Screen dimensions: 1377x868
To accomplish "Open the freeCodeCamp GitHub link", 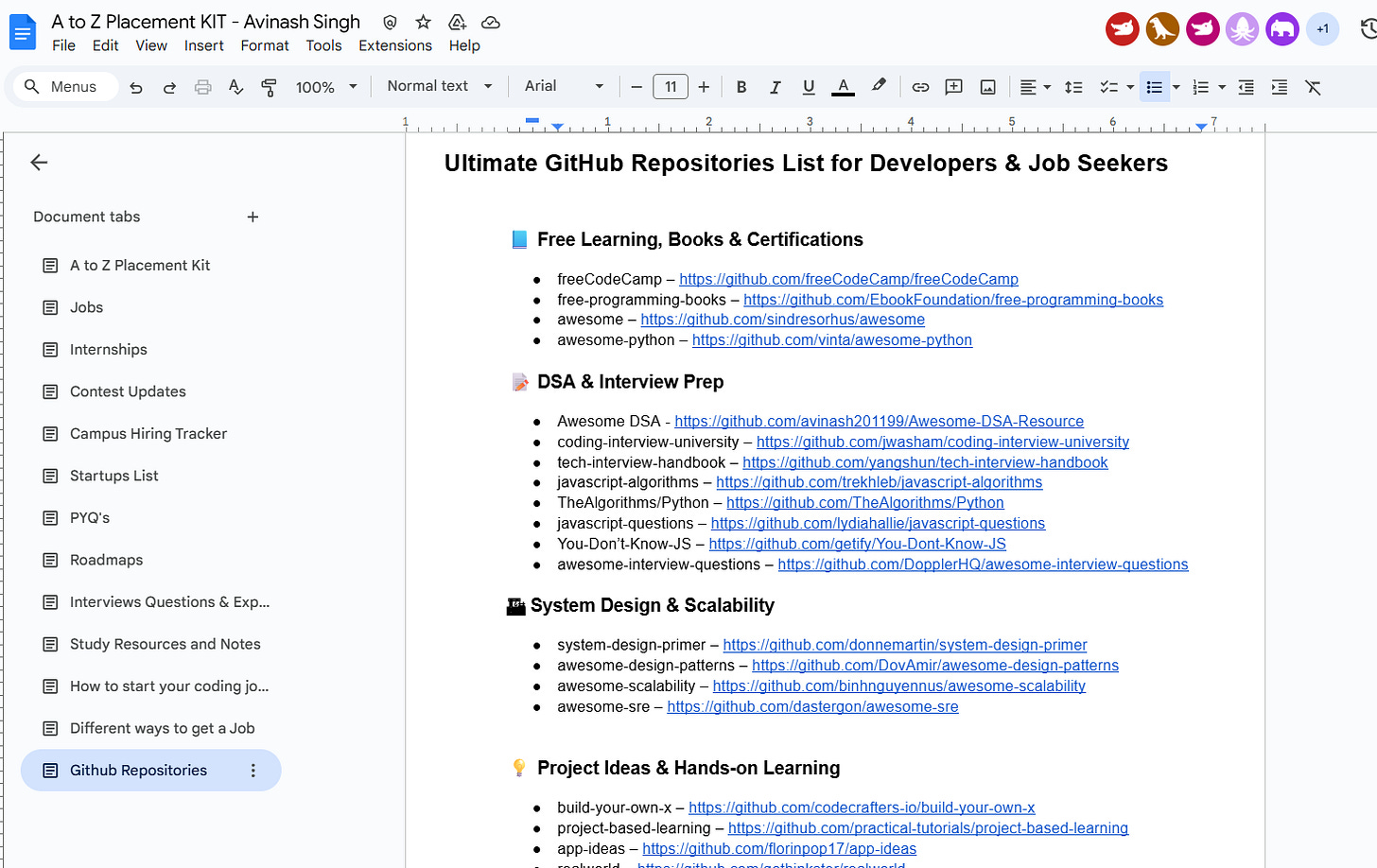I will pyautogui.click(x=848, y=279).
